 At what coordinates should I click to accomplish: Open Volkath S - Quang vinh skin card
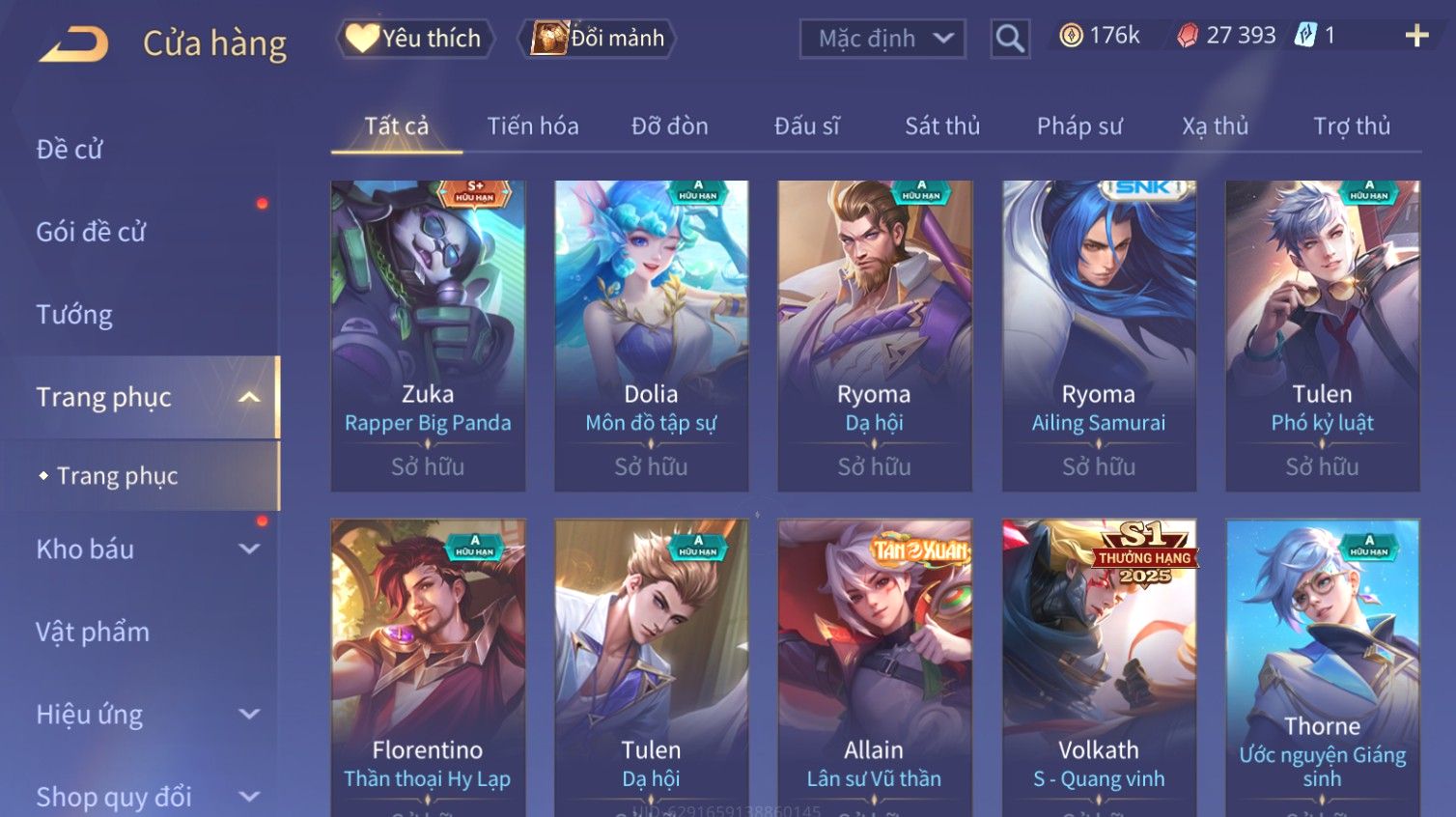[1099, 667]
